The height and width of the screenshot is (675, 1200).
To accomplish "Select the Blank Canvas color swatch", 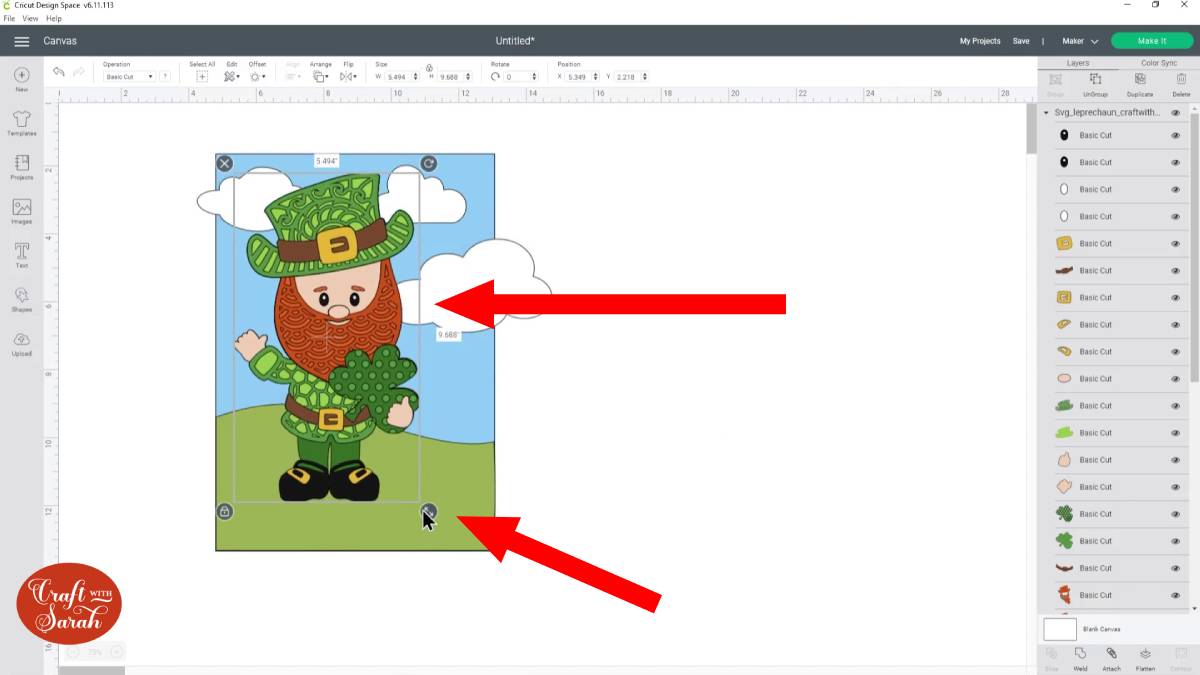I will point(1059,629).
